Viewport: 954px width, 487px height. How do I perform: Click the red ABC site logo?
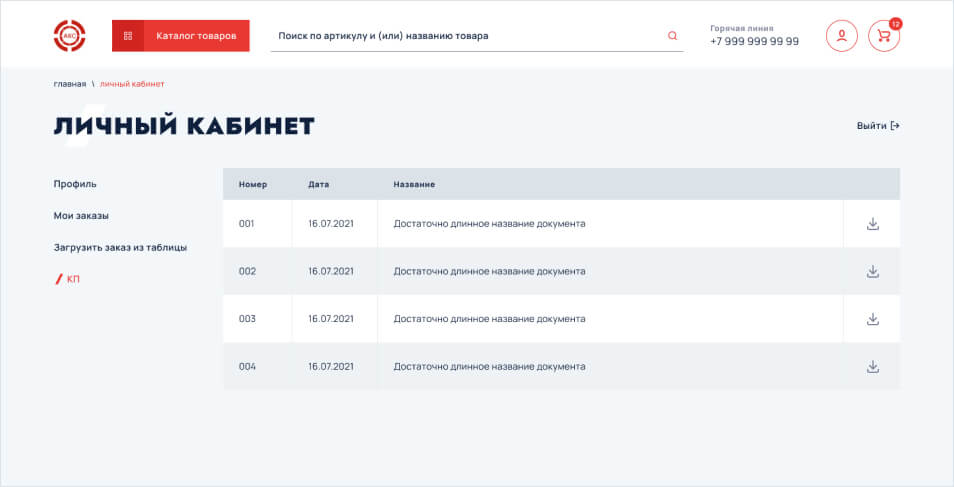[x=69, y=36]
